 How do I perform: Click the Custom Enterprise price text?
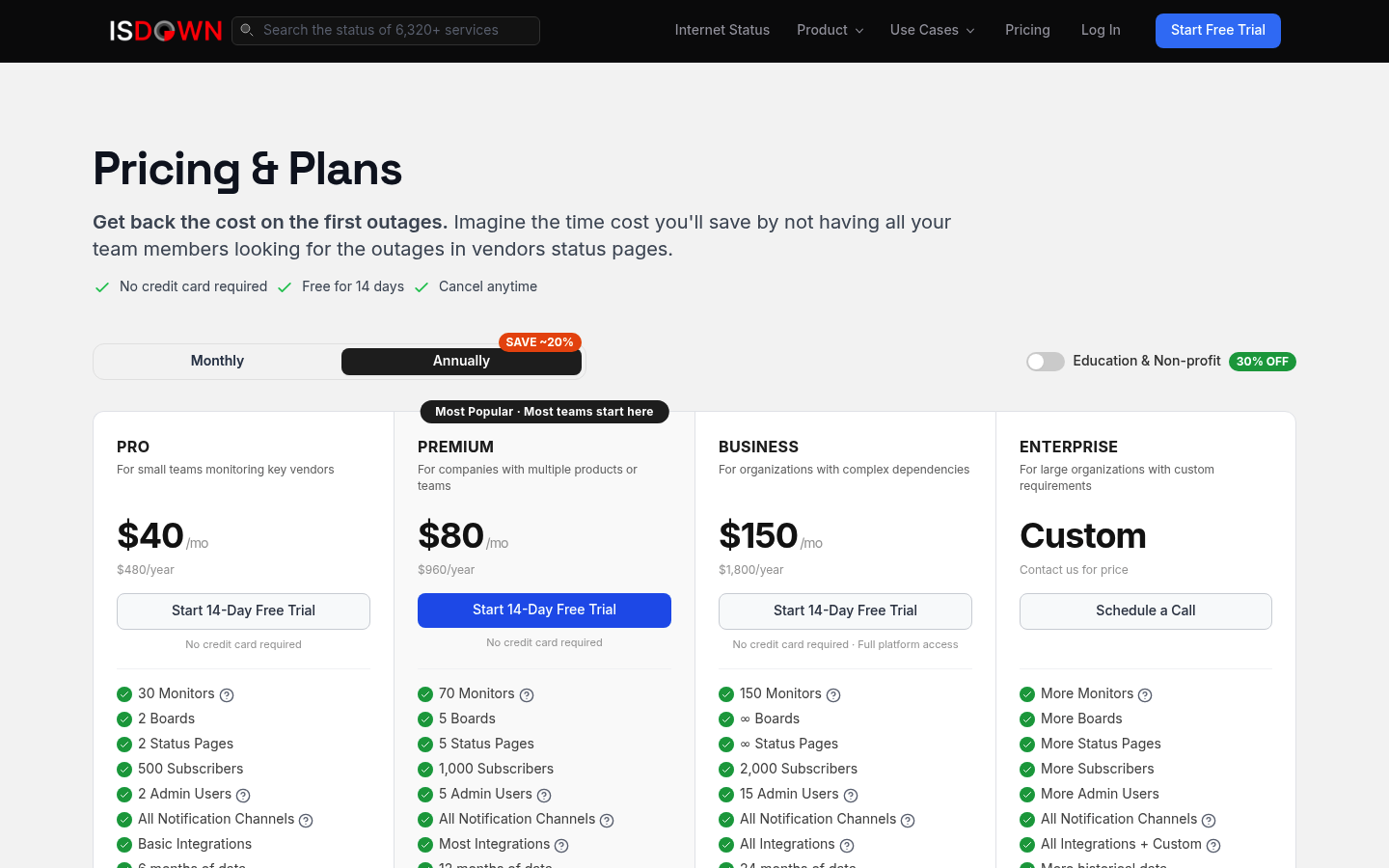(x=1083, y=536)
